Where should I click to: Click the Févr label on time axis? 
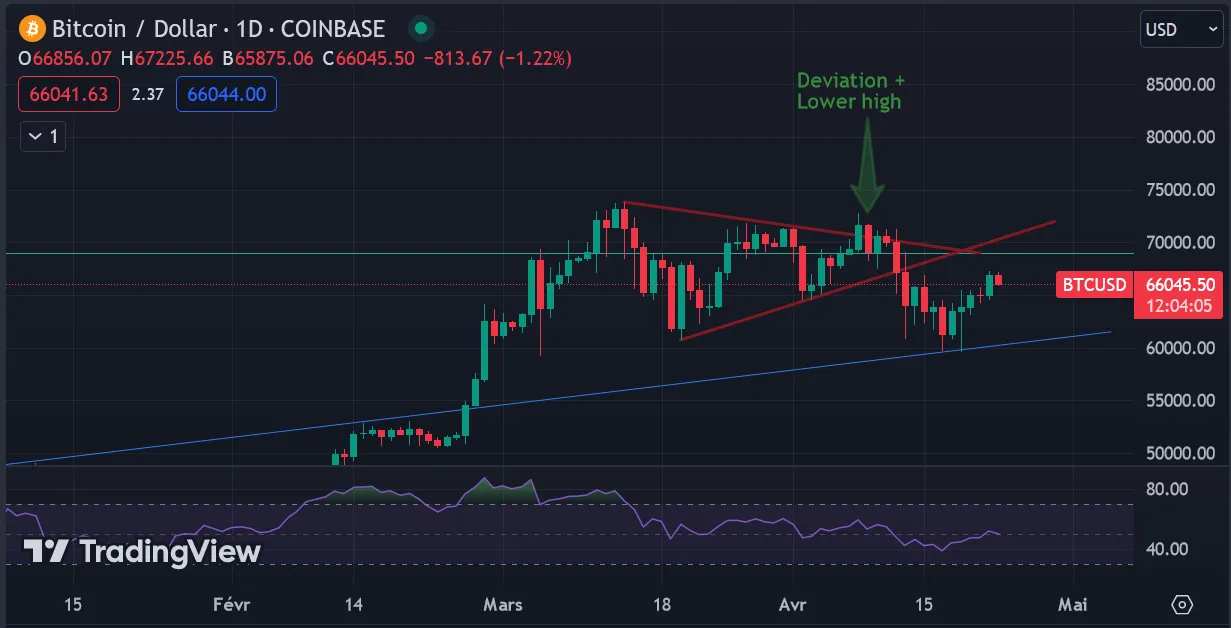(231, 604)
